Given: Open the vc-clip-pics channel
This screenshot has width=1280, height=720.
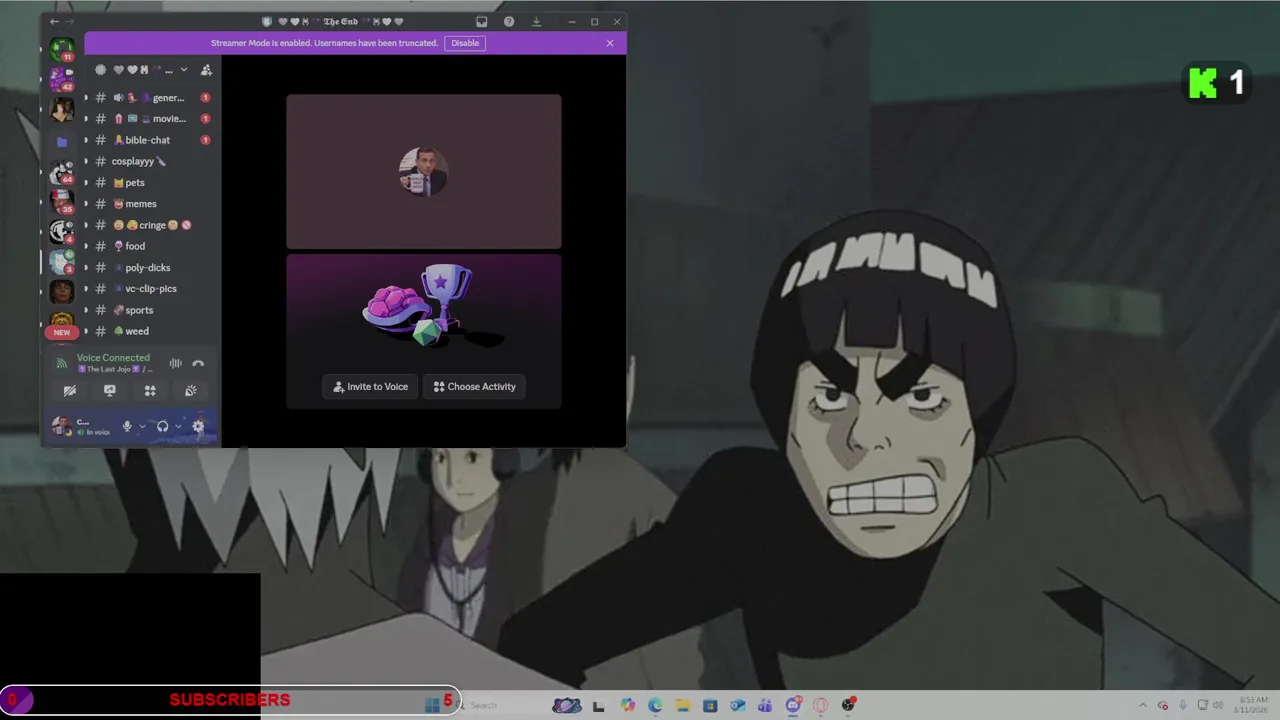Looking at the screenshot, I should click(148, 289).
